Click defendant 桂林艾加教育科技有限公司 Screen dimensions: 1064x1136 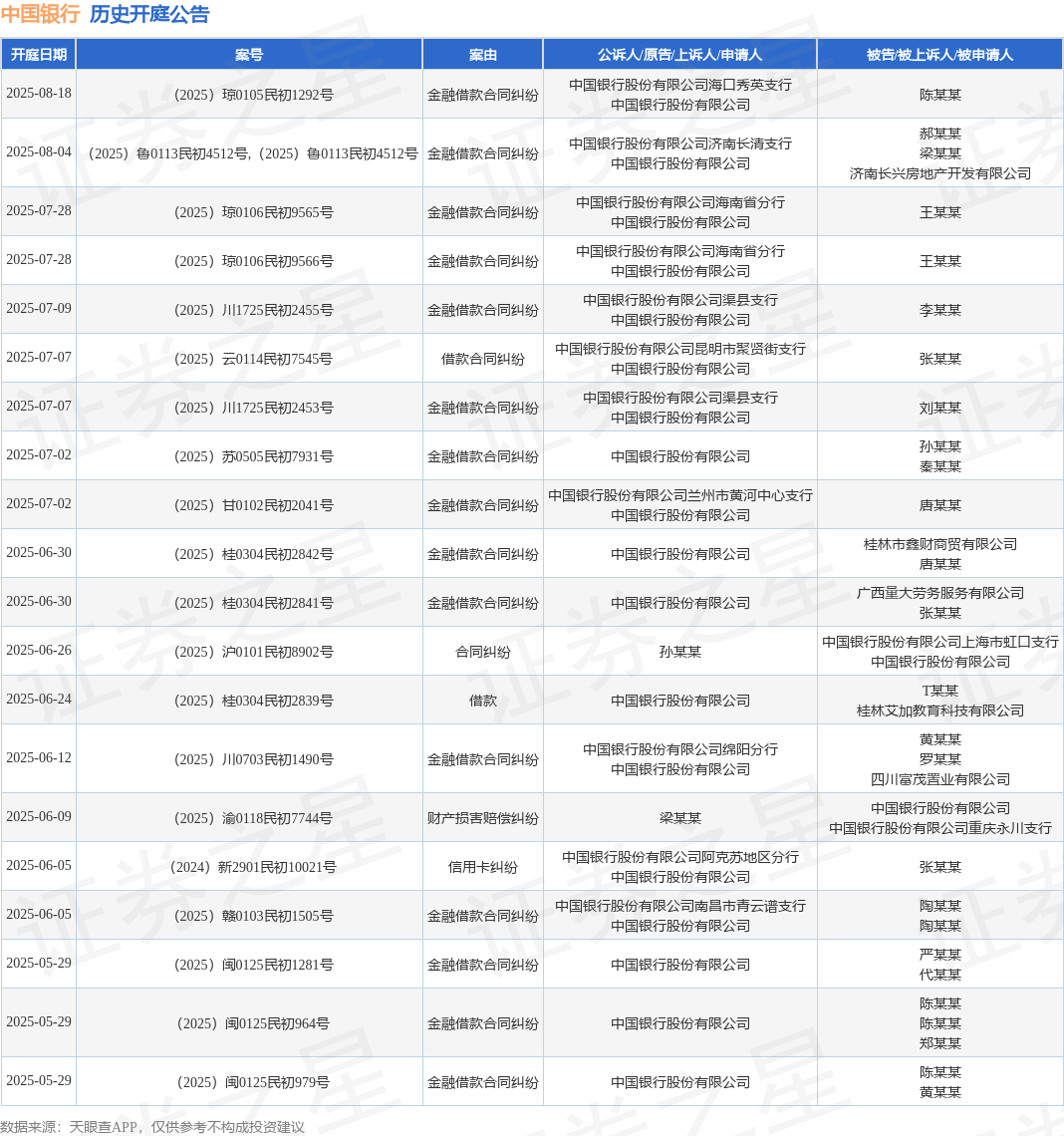pyautogui.click(x=940, y=710)
